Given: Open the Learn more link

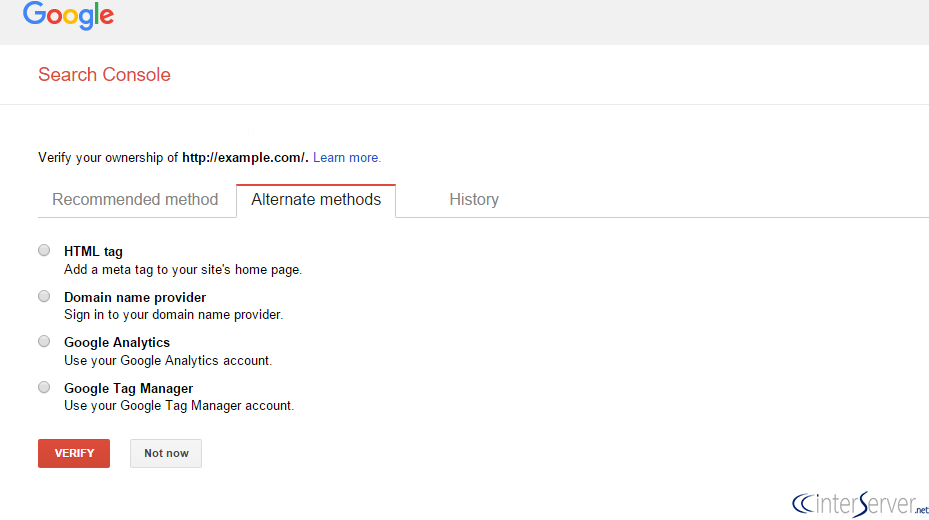Looking at the screenshot, I should coord(347,158).
